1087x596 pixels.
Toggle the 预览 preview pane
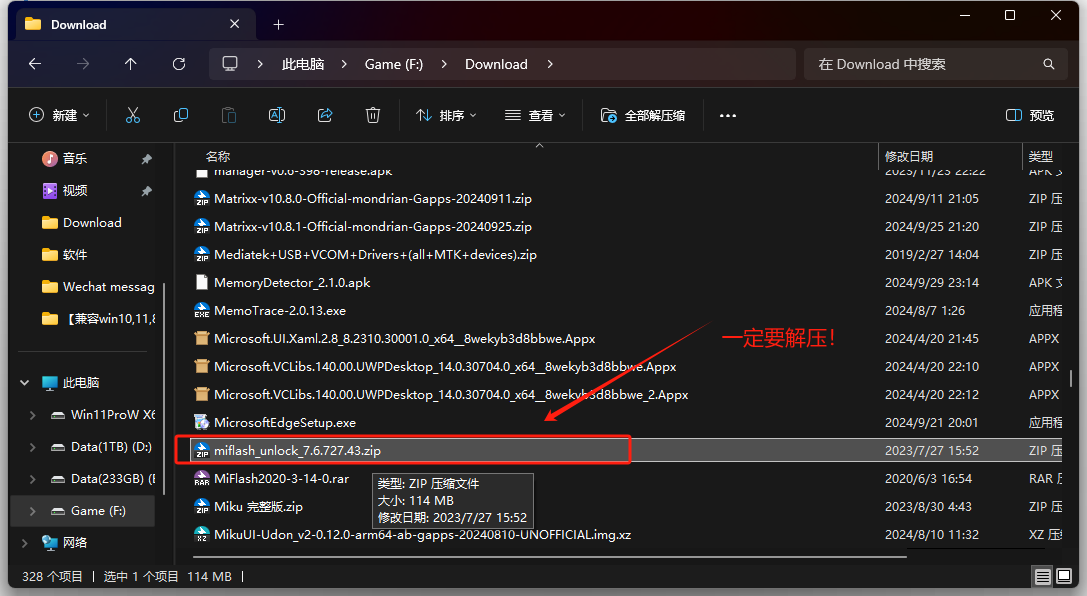point(1030,115)
